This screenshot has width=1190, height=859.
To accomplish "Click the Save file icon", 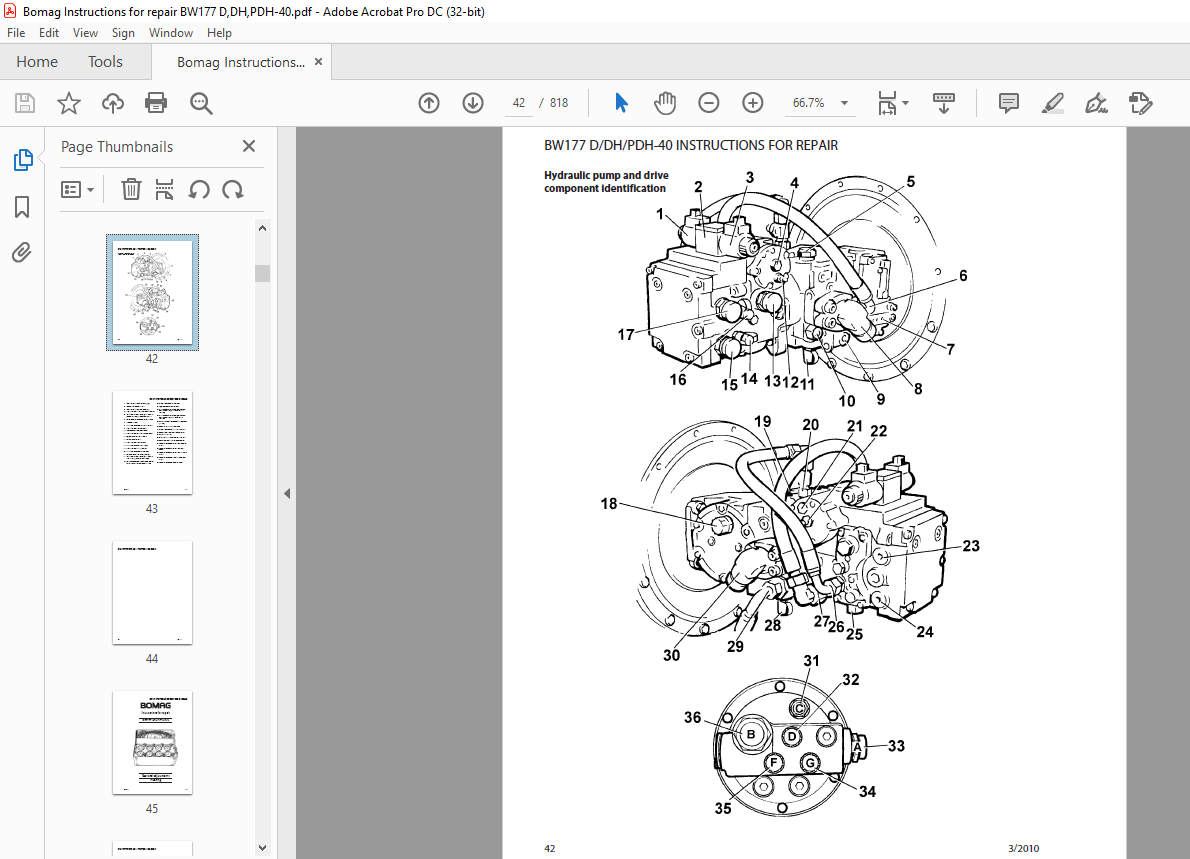I will click(25, 103).
